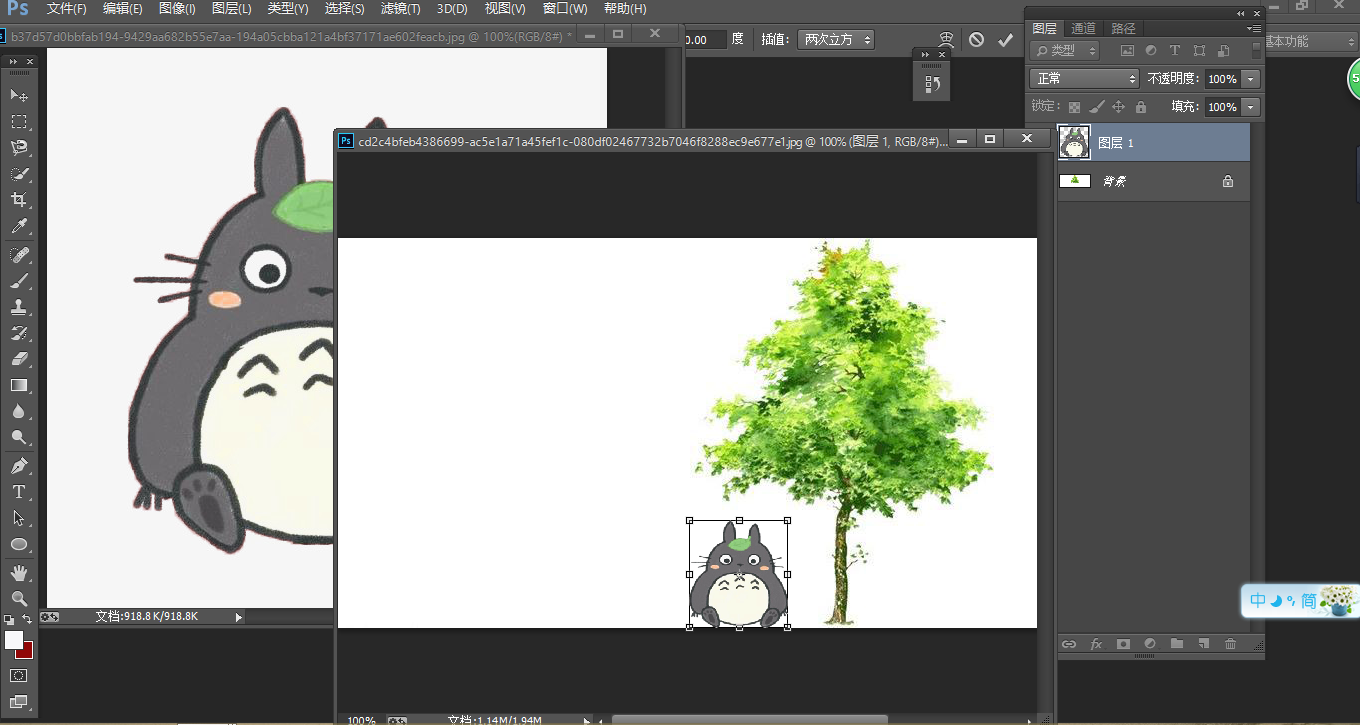Open the 正常 blend mode dropdown
Image resolution: width=1360 pixels, height=725 pixels.
tap(1085, 78)
